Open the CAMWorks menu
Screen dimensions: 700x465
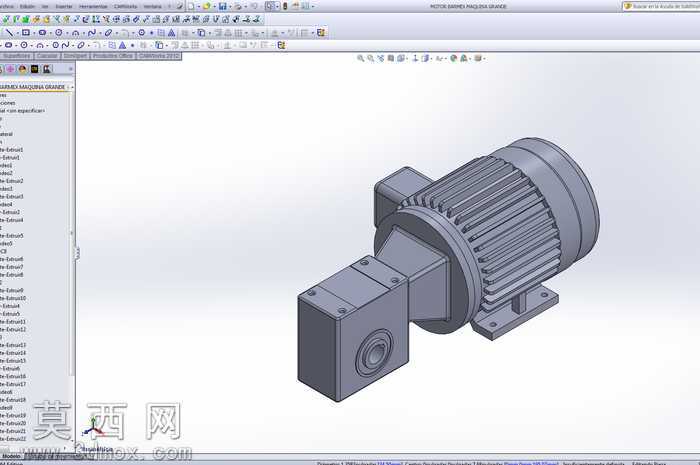[x=125, y=6]
